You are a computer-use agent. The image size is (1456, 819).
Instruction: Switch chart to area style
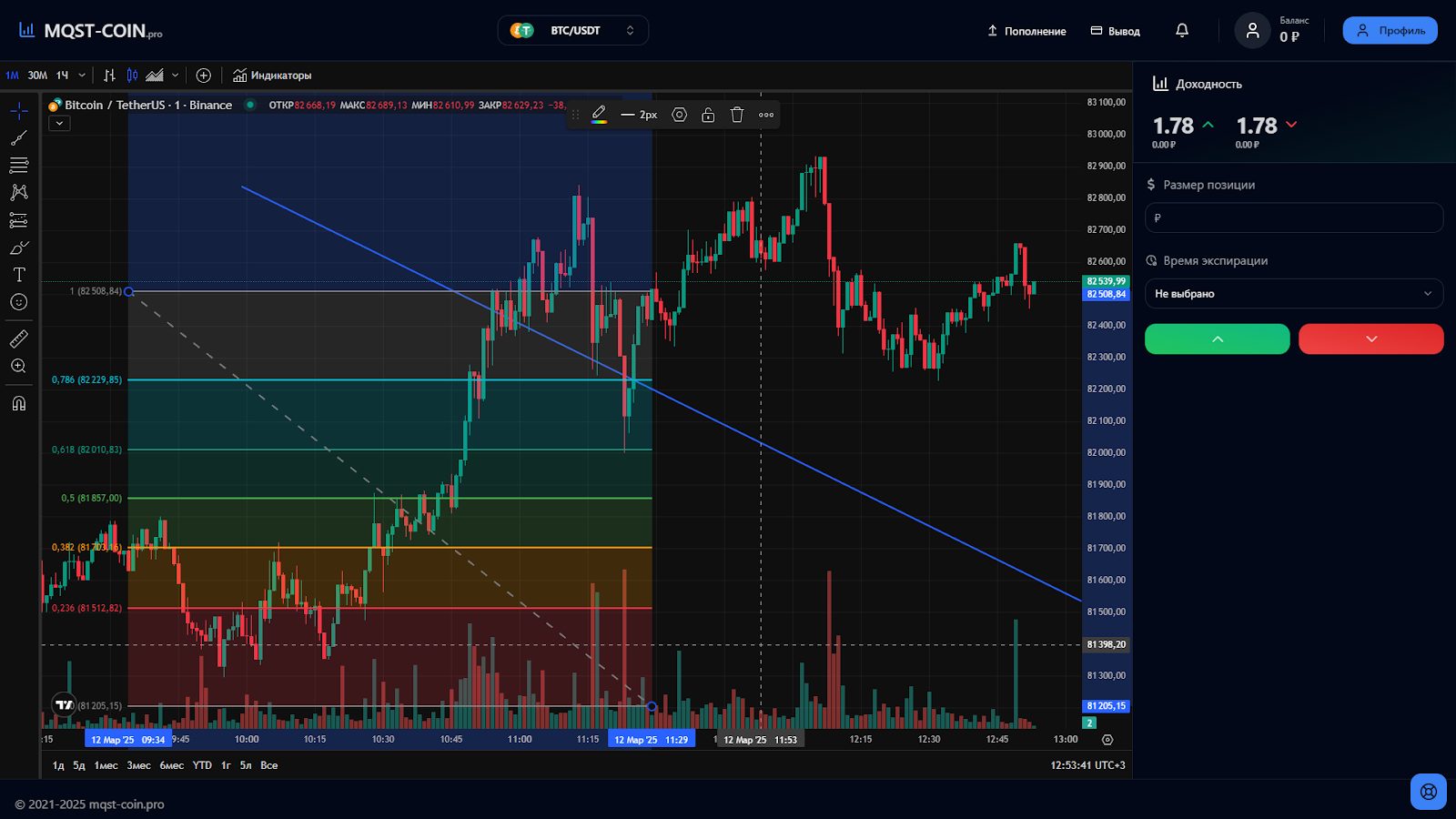[156, 76]
